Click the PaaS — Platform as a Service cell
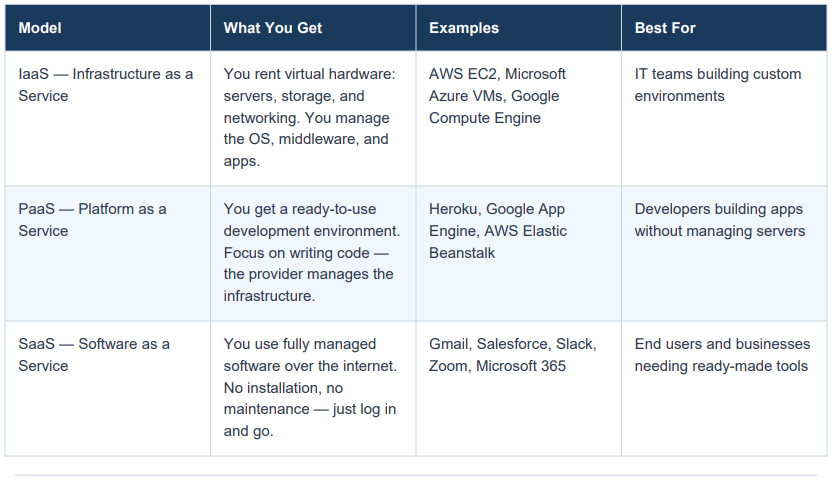This screenshot has width=832, height=485. pos(108,254)
